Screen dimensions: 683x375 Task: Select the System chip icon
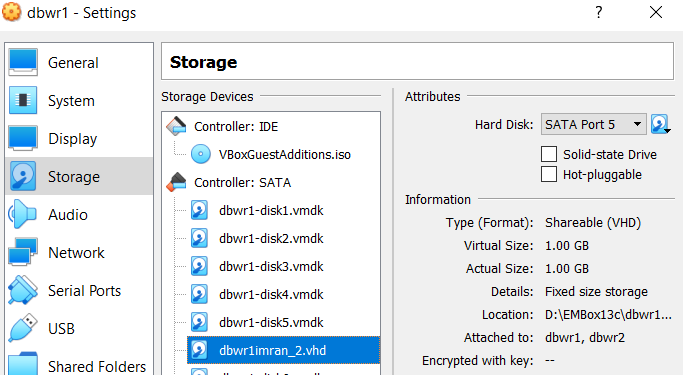tap(23, 100)
